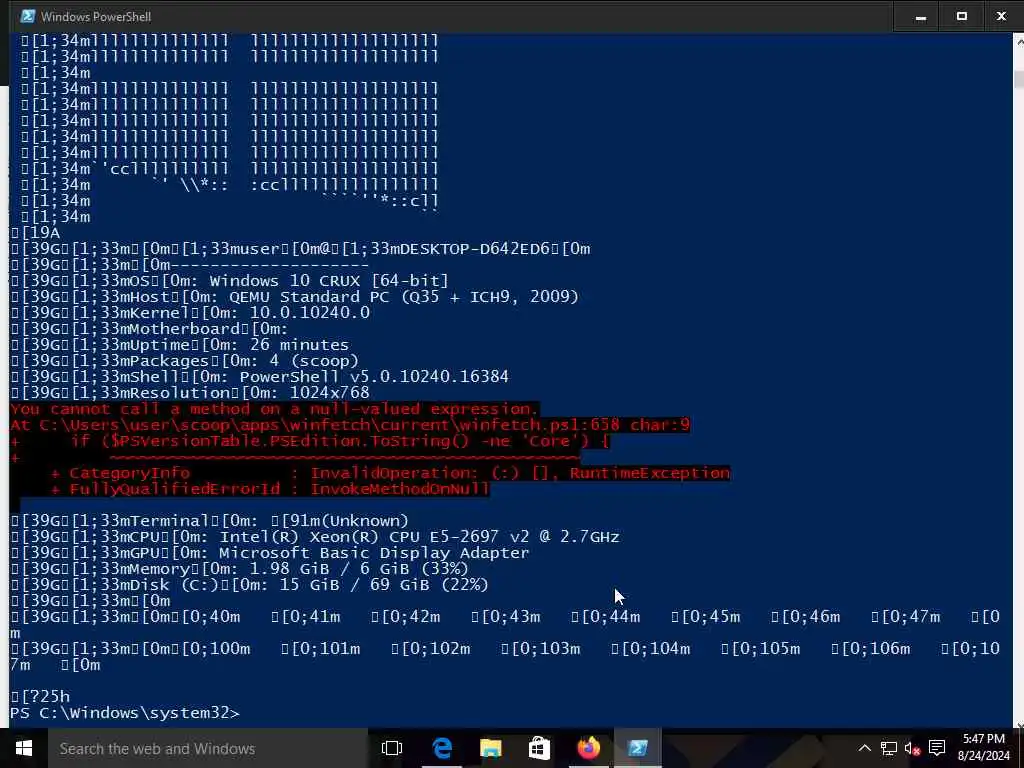Click the 'Resolution: 1024x768' line
The height and width of the screenshot is (768, 1024).
click(190, 392)
